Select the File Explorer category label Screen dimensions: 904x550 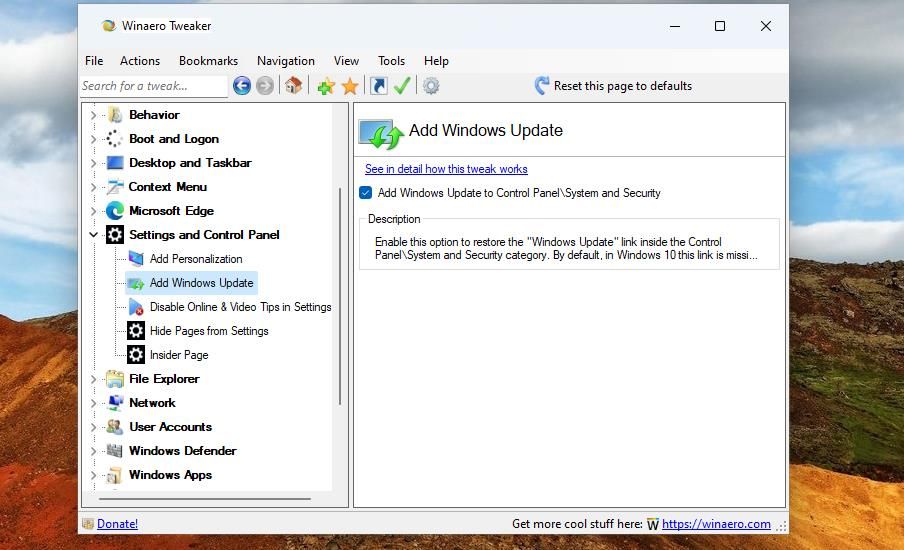[164, 379]
